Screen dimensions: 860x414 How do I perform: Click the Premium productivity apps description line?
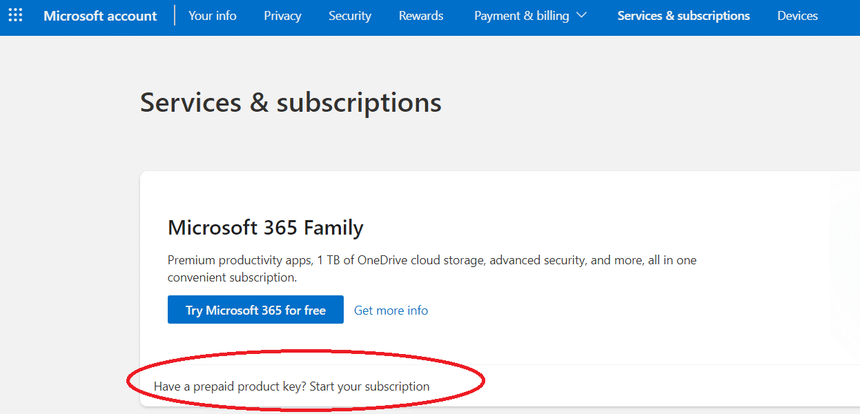tap(432, 260)
